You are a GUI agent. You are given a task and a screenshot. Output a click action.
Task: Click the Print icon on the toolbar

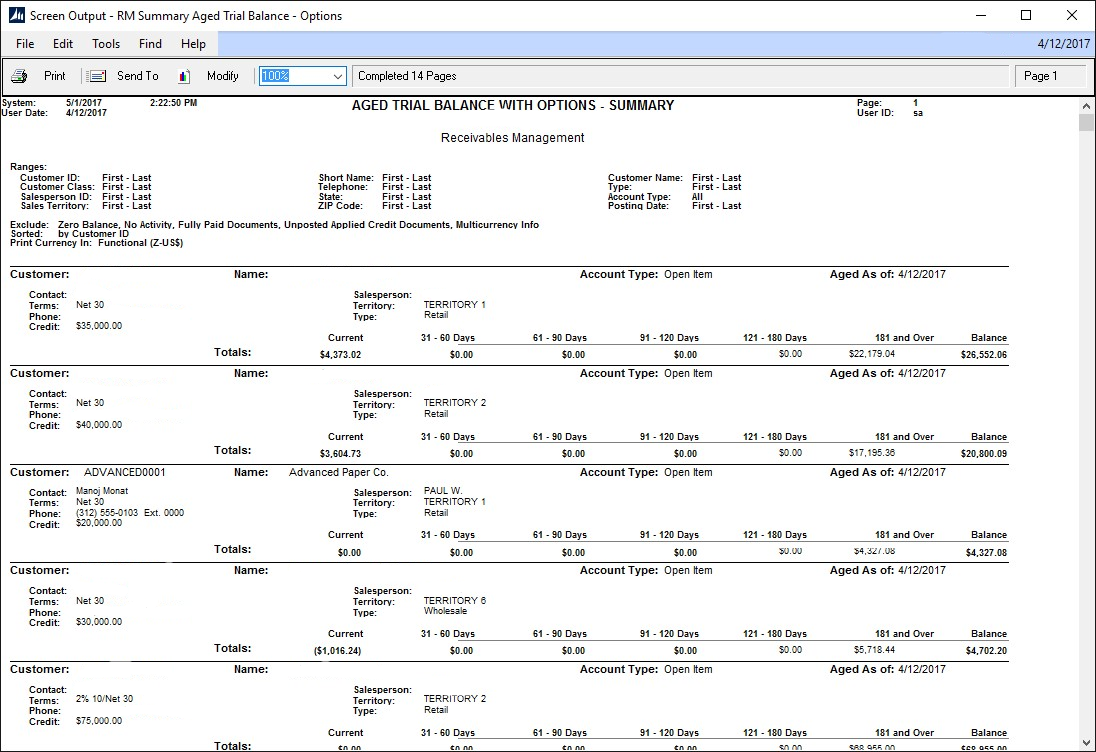point(19,75)
